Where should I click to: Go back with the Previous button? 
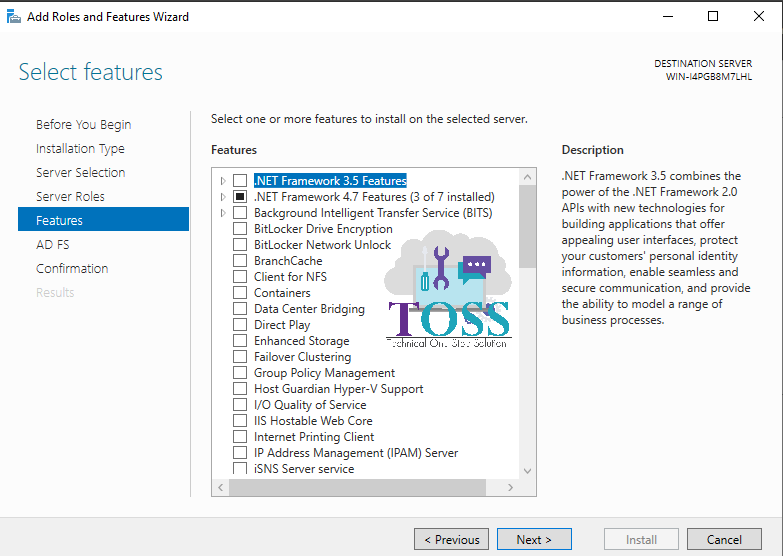[x=452, y=540]
